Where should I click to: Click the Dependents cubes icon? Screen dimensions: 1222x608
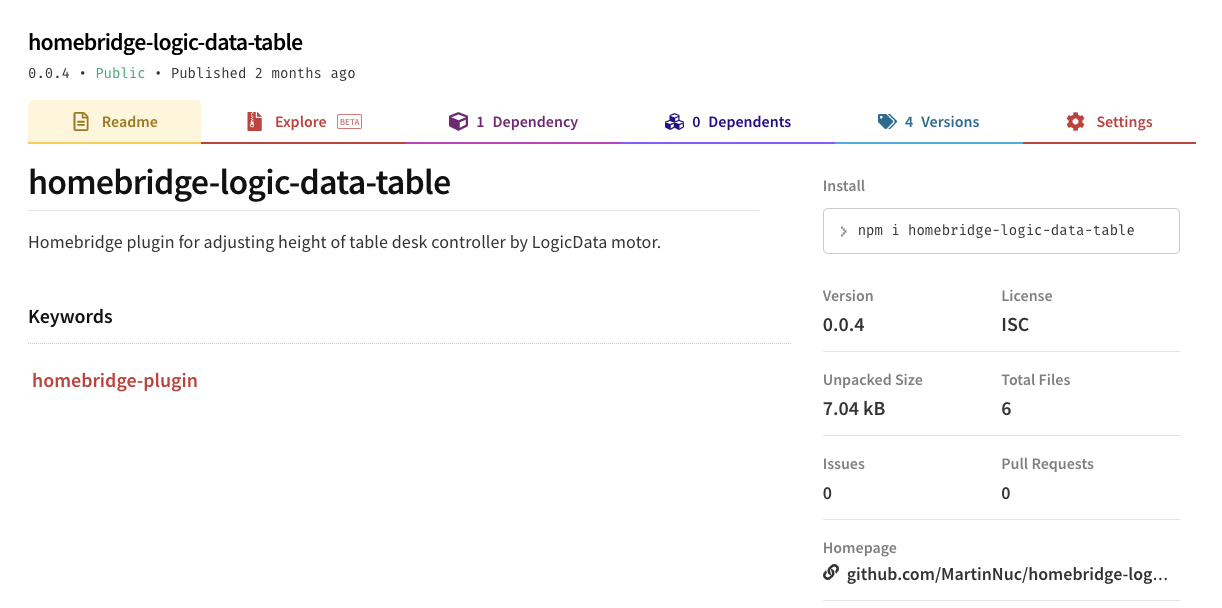tap(674, 122)
